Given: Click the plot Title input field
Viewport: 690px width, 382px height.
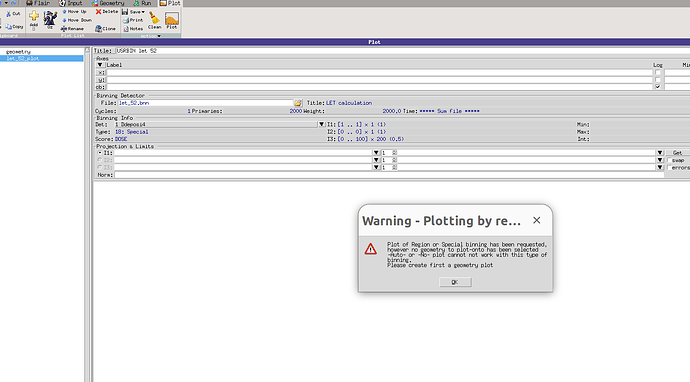Looking at the screenshot, I should [402, 51].
